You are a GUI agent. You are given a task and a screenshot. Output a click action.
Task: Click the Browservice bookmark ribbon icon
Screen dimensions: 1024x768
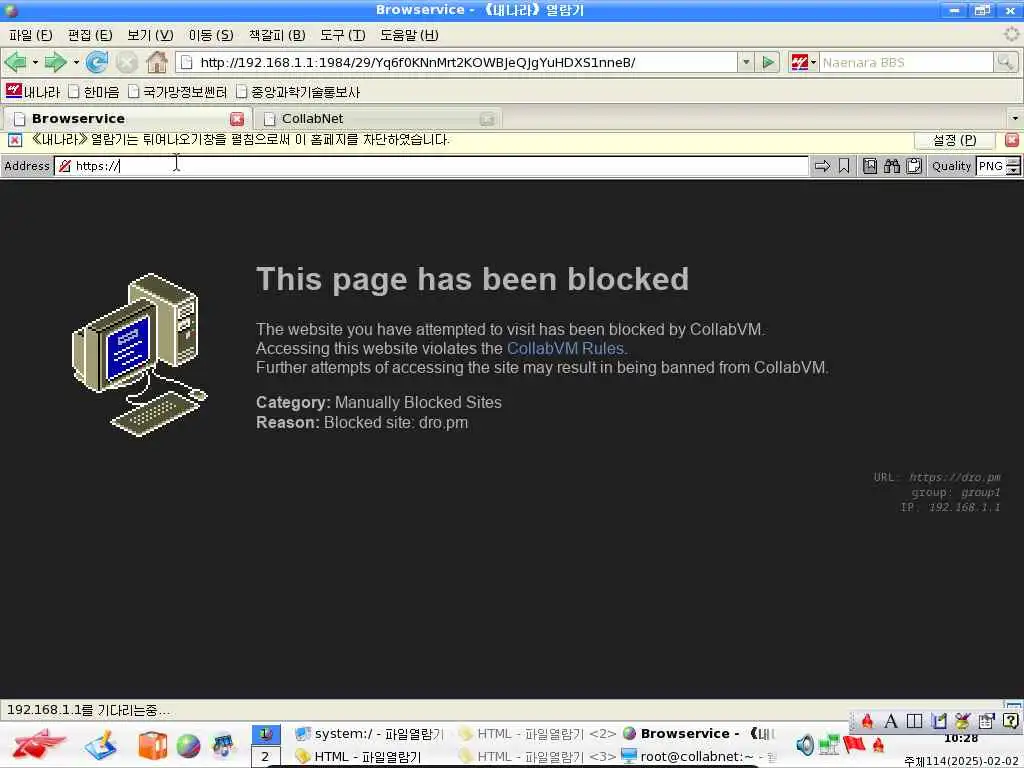point(844,166)
